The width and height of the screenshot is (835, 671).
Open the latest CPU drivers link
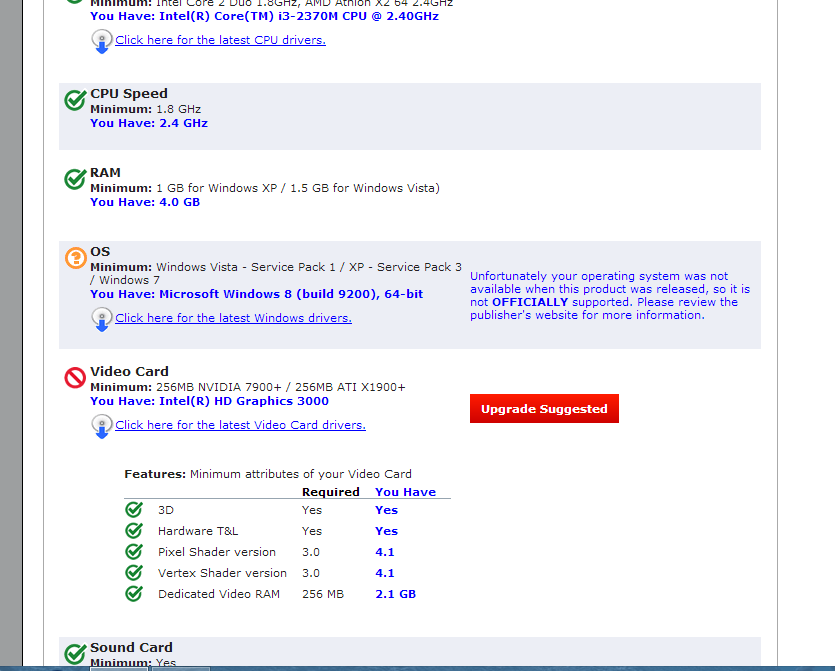click(220, 40)
